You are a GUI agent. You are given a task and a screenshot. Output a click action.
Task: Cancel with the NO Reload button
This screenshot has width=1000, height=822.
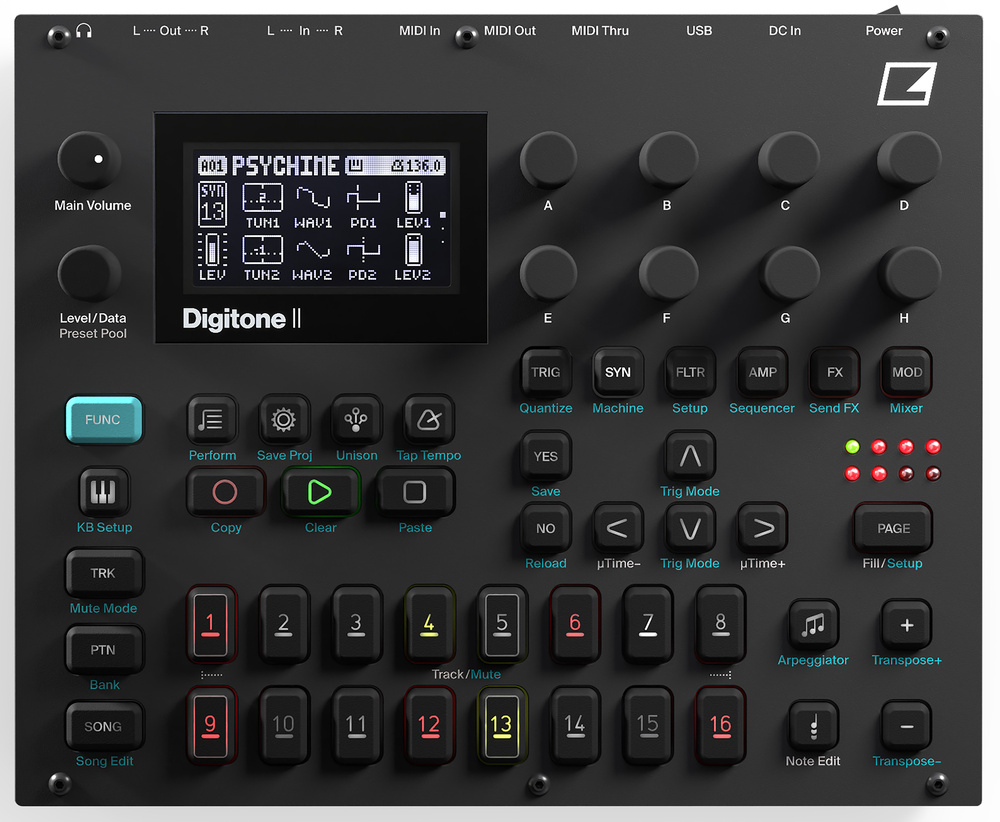click(x=545, y=528)
